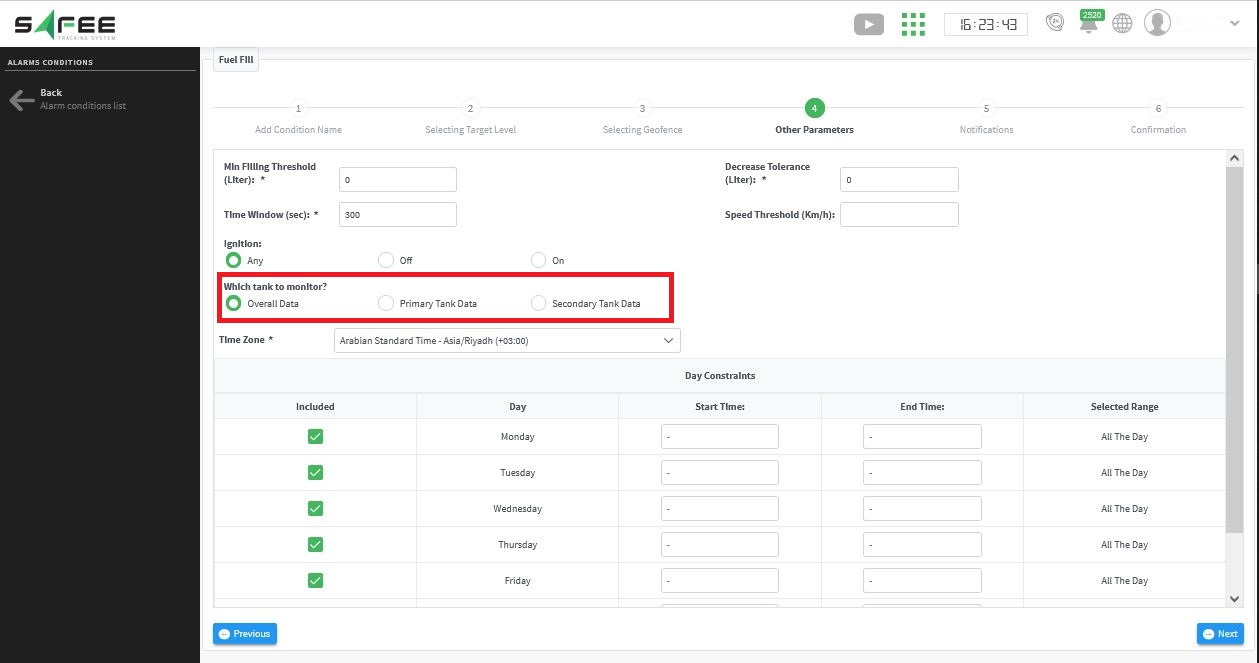Select Off ignition option

click(386, 260)
